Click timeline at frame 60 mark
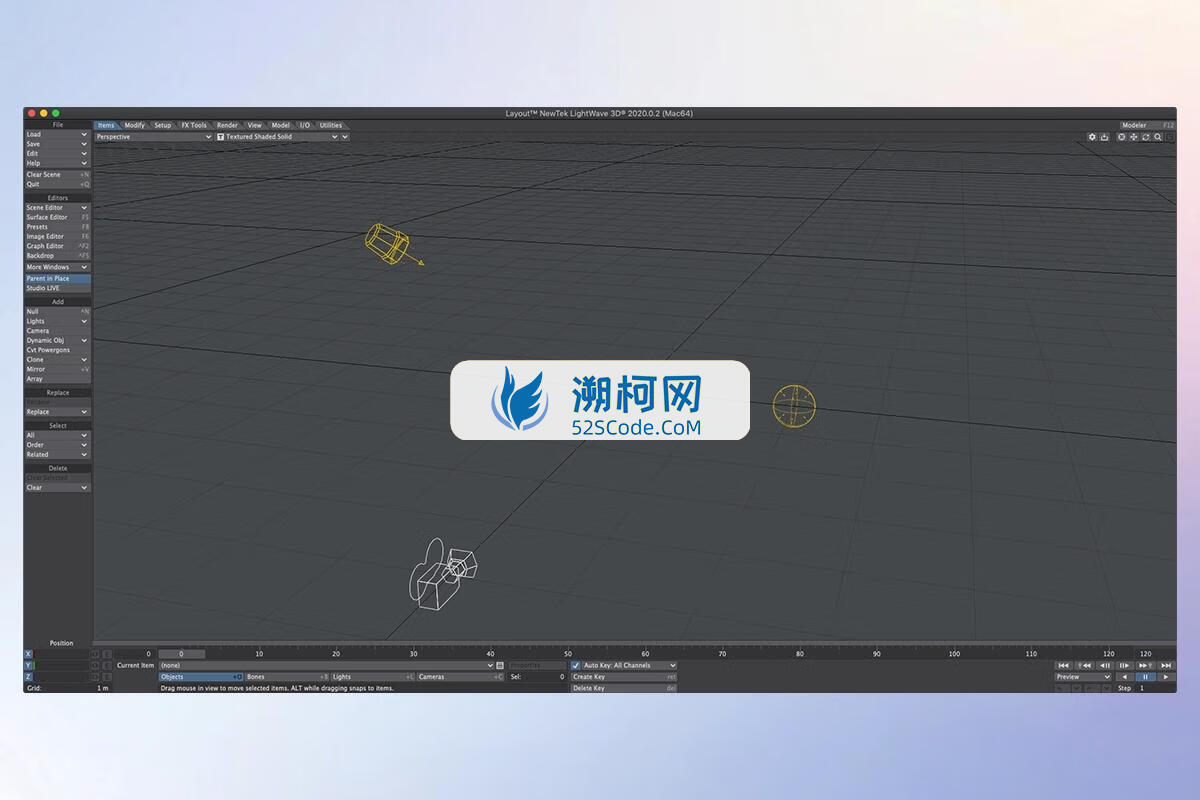1200x800 pixels. tap(645, 654)
